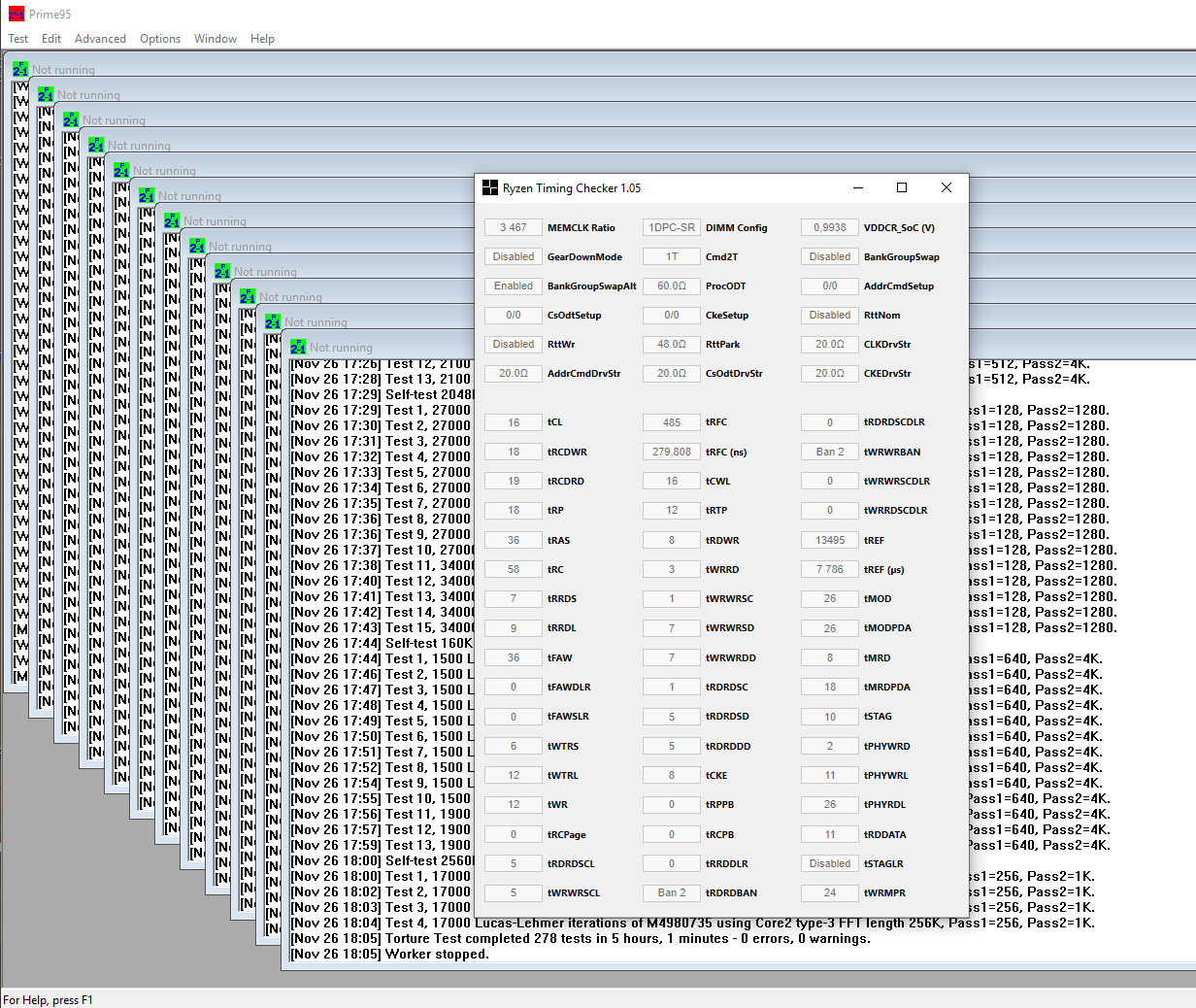Click the tREF (µs) value 7 786
The height and width of the screenshot is (1008, 1196).
click(830, 569)
